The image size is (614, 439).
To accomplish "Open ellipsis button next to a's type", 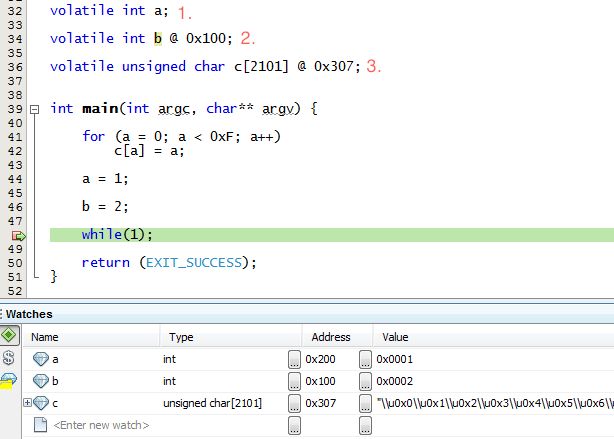I will tap(294, 359).
